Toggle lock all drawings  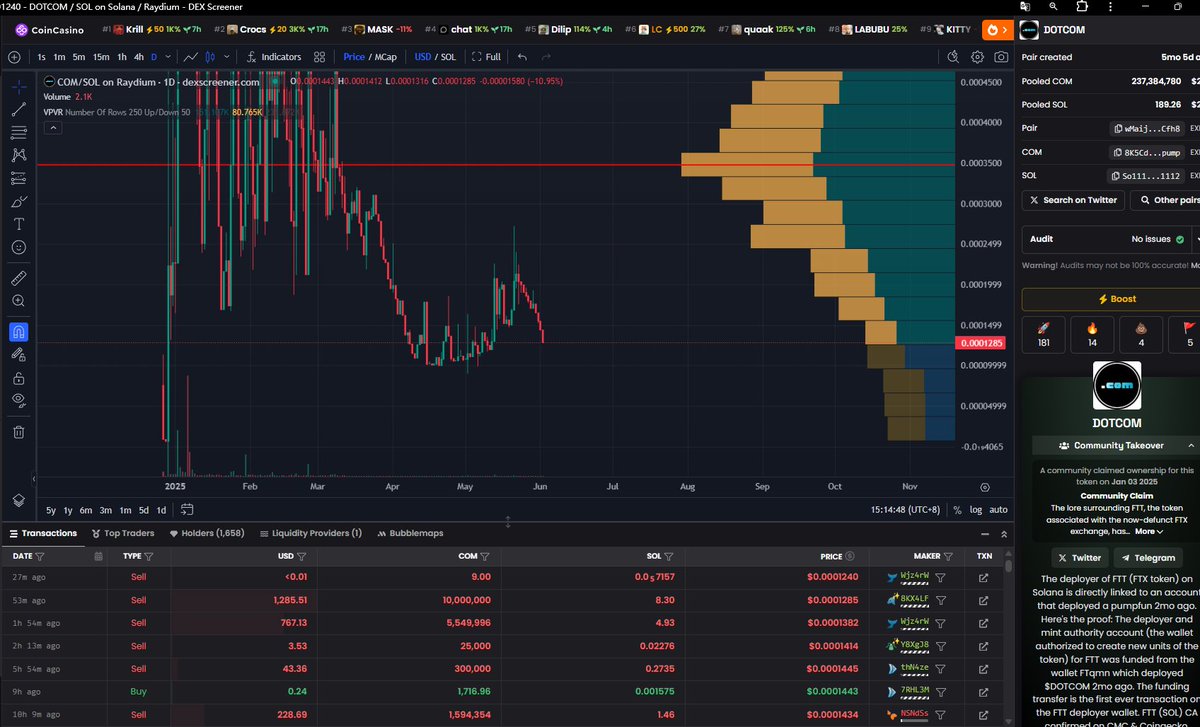point(18,378)
